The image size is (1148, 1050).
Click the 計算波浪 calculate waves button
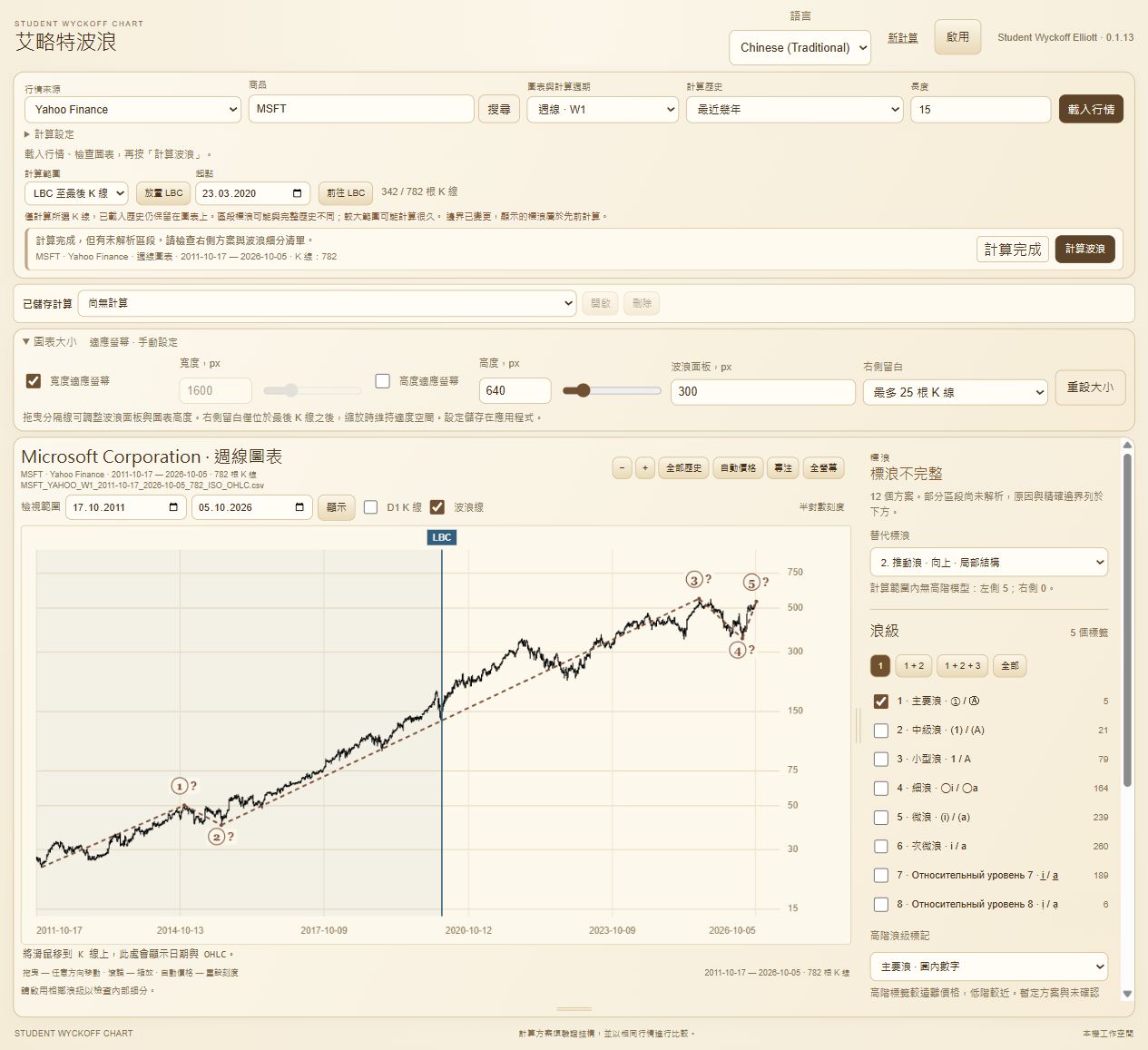(x=1085, y=249)
